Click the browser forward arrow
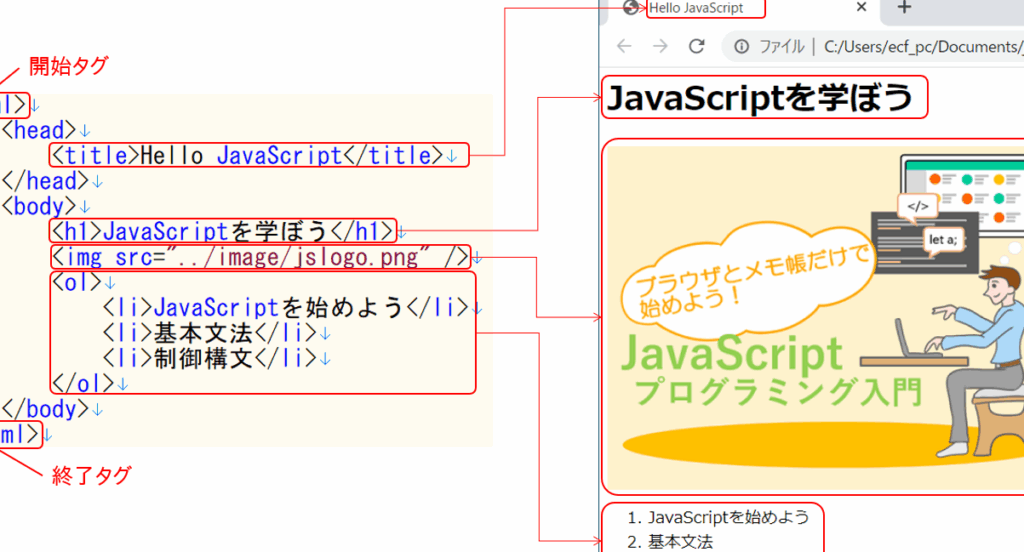This screenshot has height=552, width=1024. pyautogui.click(x=660, y=46)
